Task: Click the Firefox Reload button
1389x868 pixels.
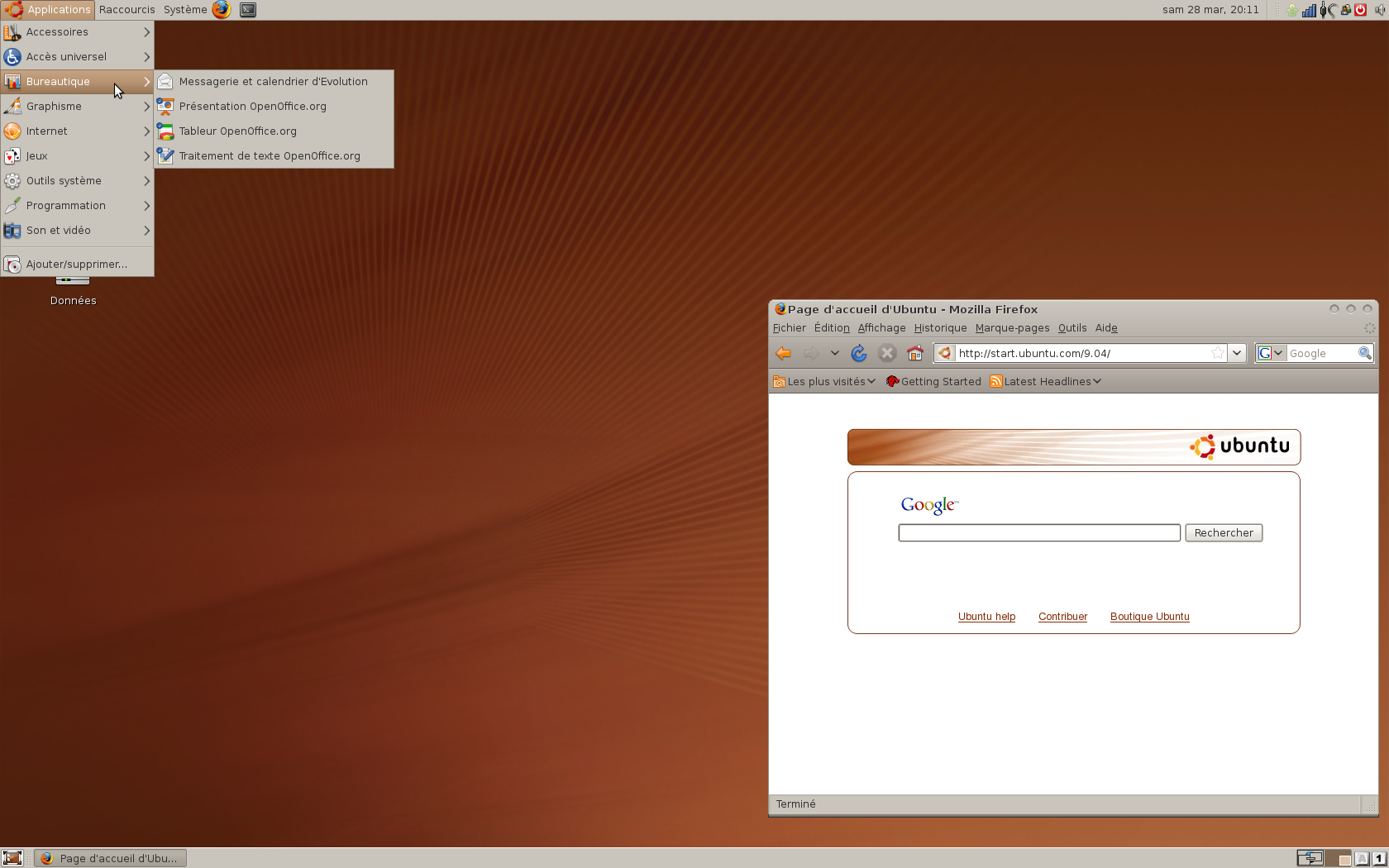Action: point(859,354)
